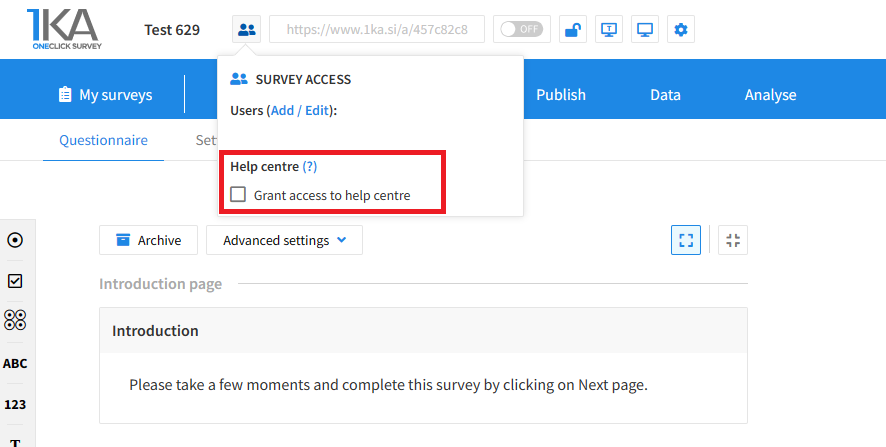Screen dimensions: 886x447
Task: Click the 1KA OneClick Survey logo
Action: click(64, 29)
